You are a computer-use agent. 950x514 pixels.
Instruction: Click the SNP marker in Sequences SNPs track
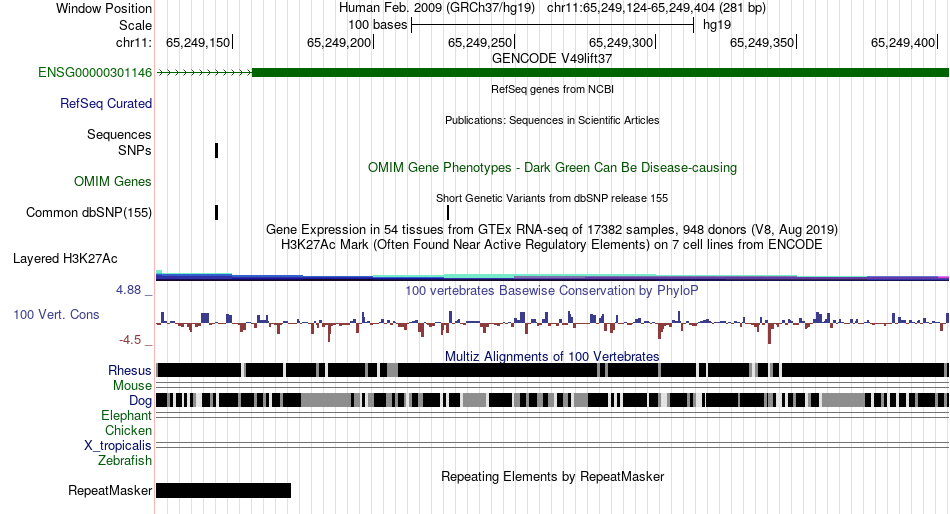point(216,150)
